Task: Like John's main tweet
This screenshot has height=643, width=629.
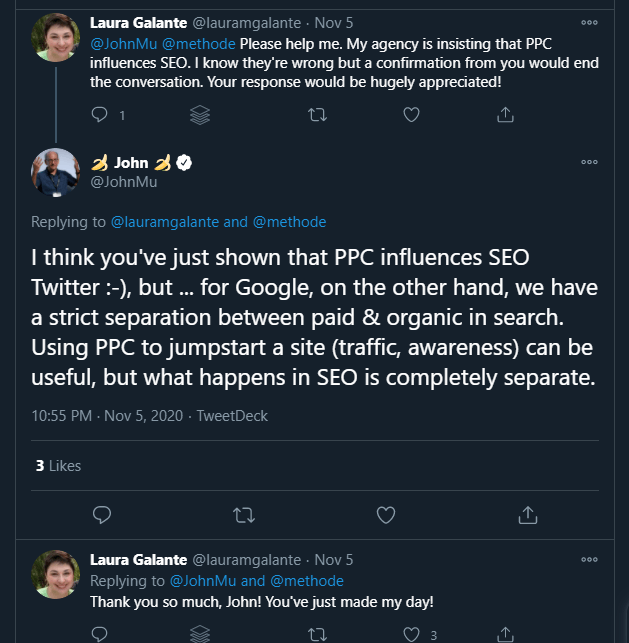Action: click(385, 515)
